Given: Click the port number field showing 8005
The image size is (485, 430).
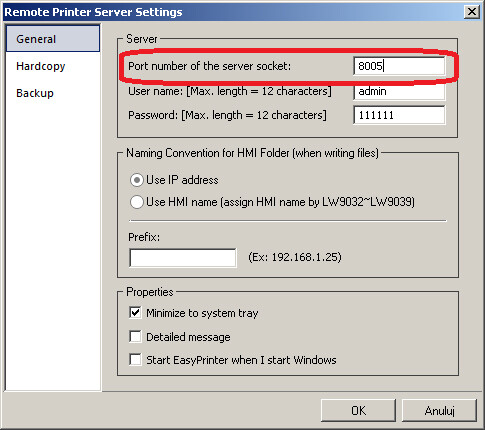Looking at the screenshot, I should point(399,66).
